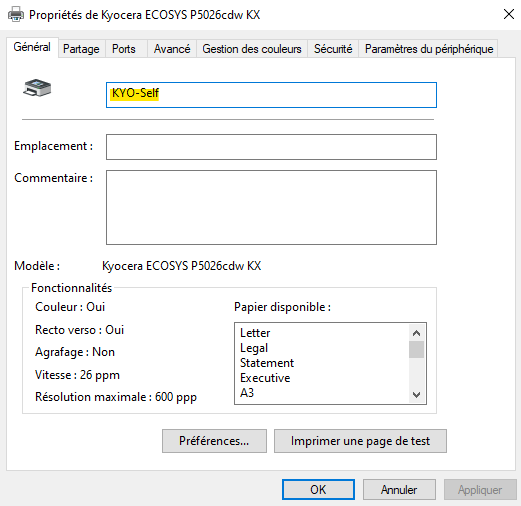
Task: Click the 'Emplacement :' label
Action: pyautogui.click(x=53, y=146)
